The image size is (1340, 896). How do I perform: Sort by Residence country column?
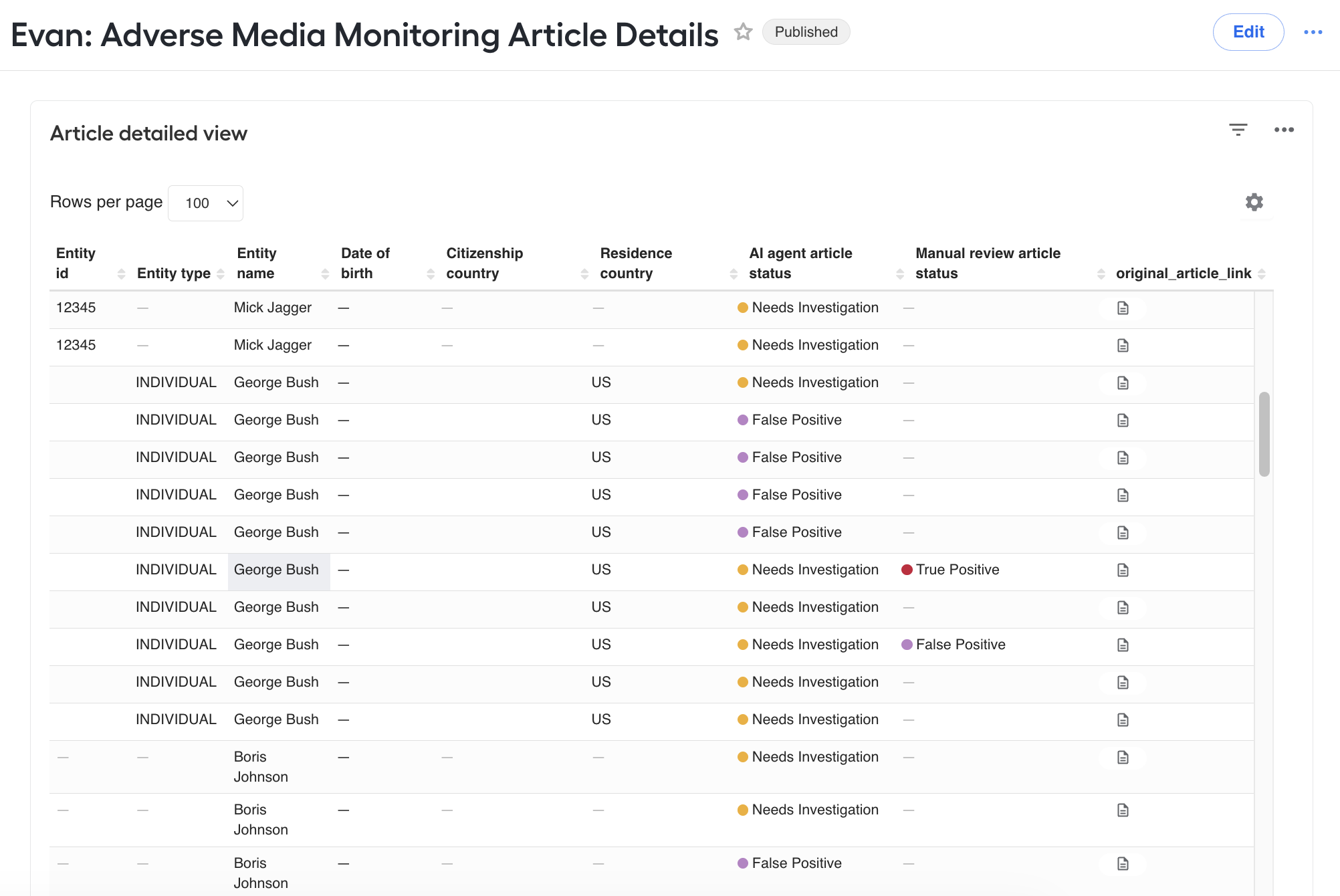coord(734,273)
